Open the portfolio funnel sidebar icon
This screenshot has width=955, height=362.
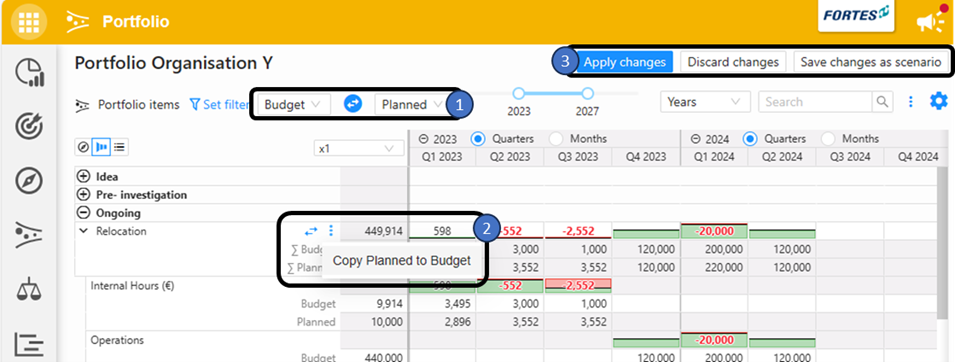point(29,235)
